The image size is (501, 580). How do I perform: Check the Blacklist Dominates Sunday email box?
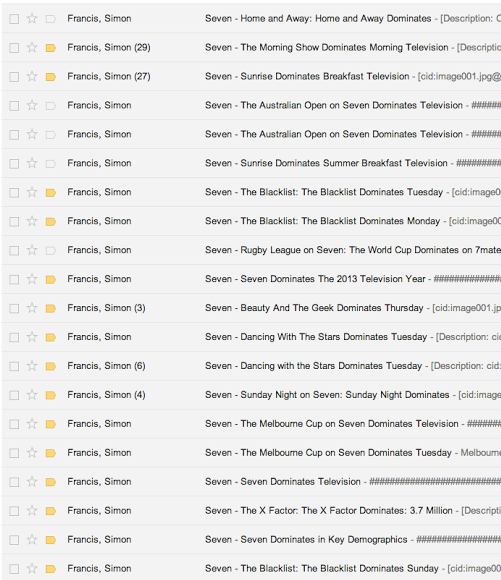(x=14, y=569)
